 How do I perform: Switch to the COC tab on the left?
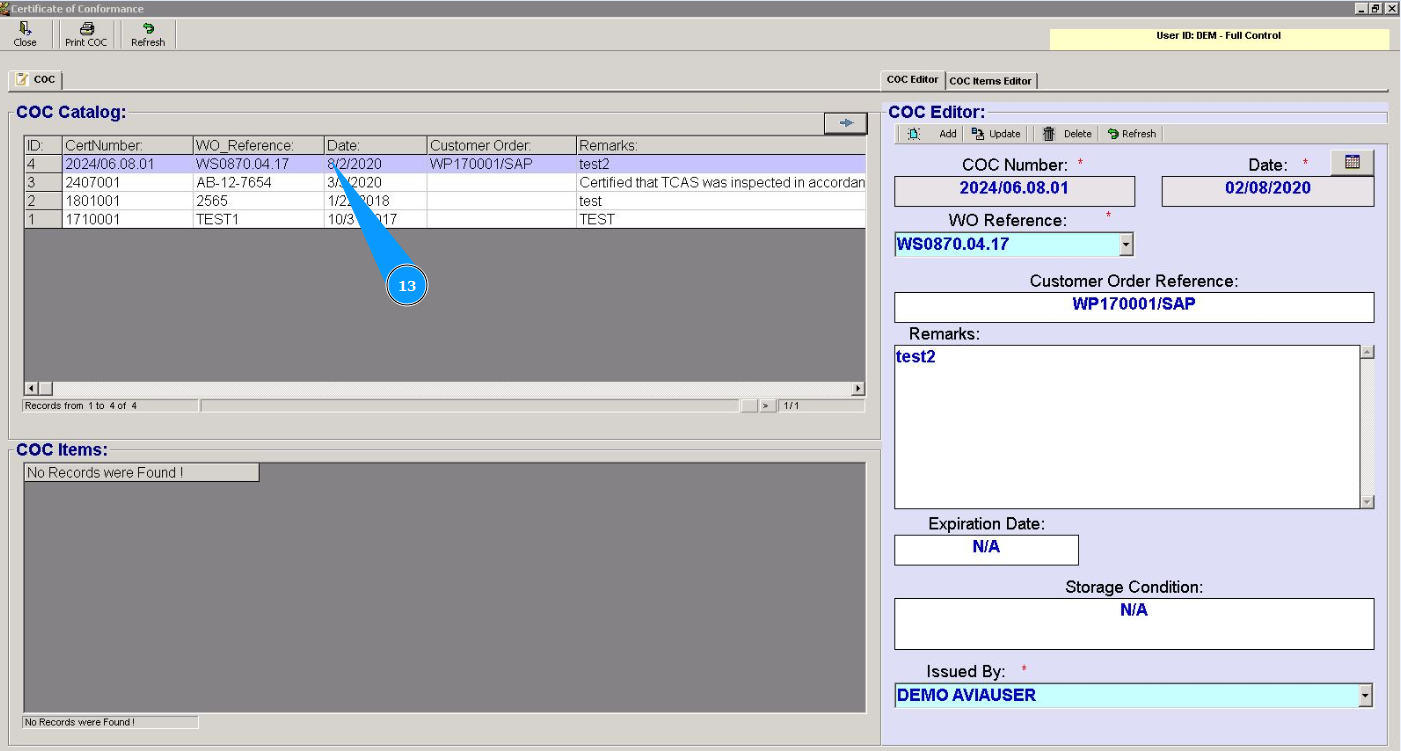pos(36,80)
